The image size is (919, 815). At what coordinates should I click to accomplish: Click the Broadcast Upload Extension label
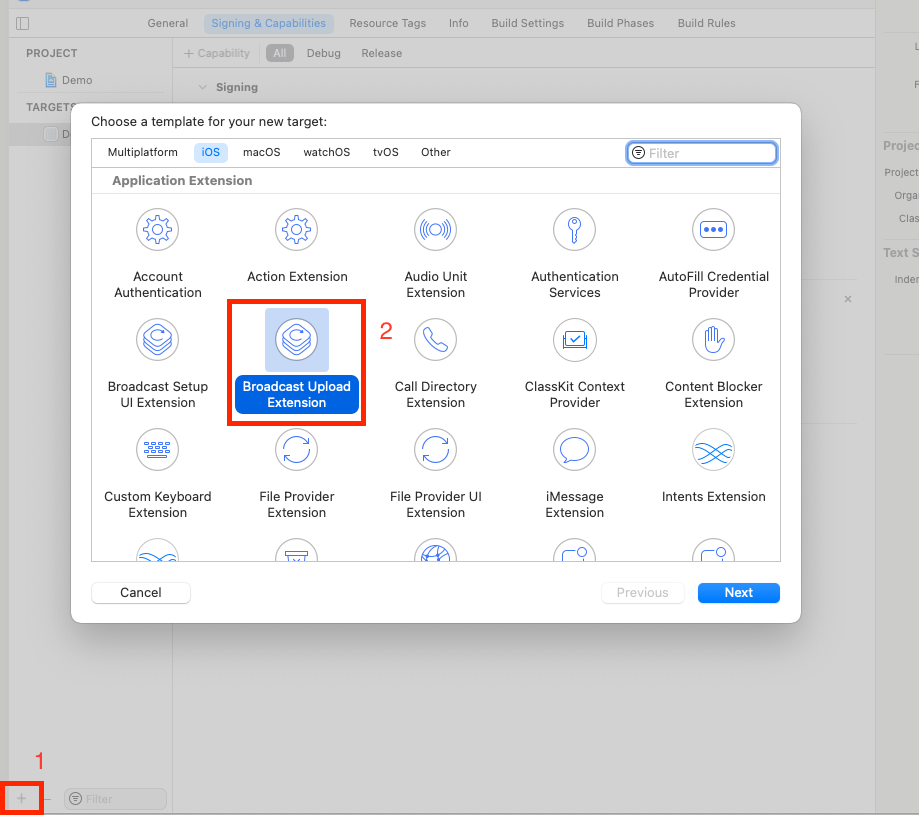(x=297, y=394)
